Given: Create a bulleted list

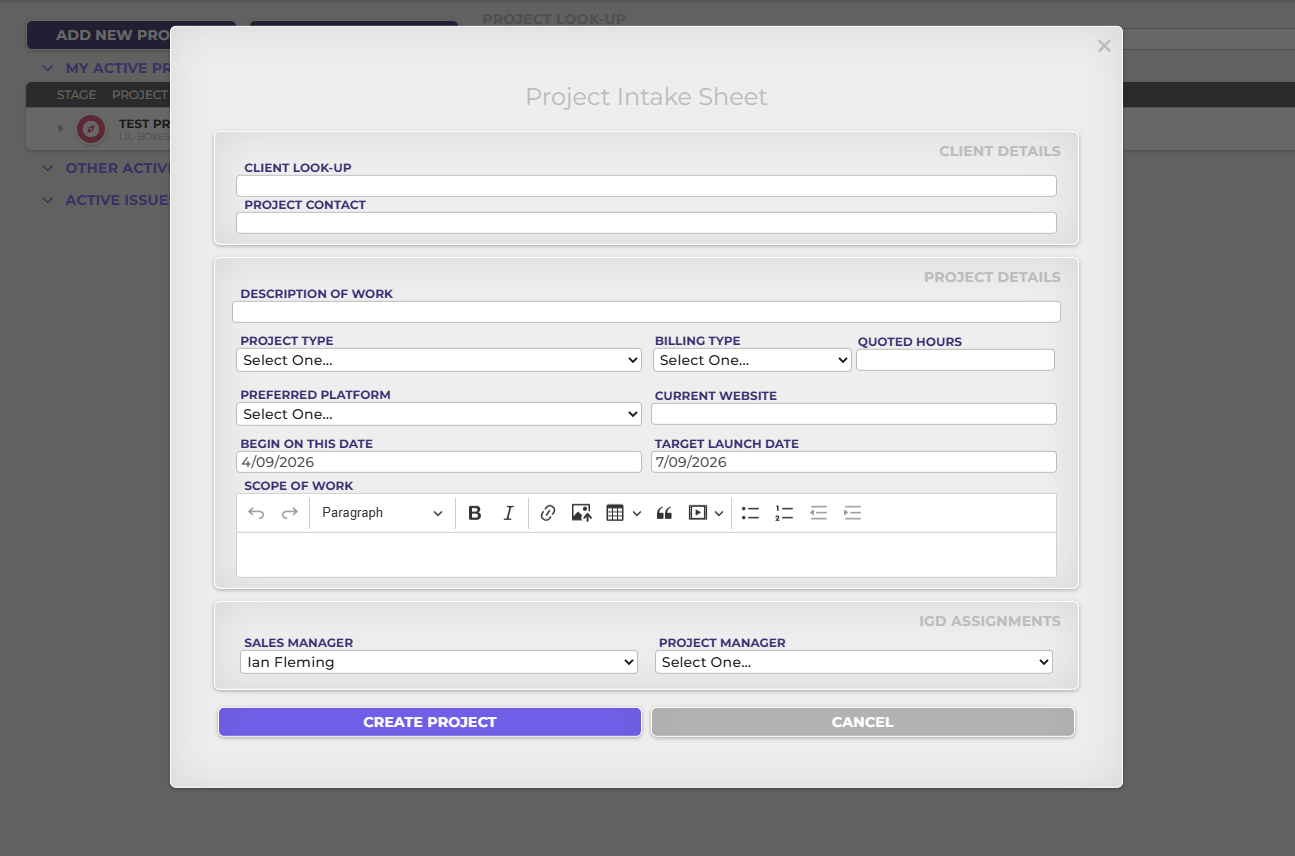Looking at the screenshot, I should 751,513.
